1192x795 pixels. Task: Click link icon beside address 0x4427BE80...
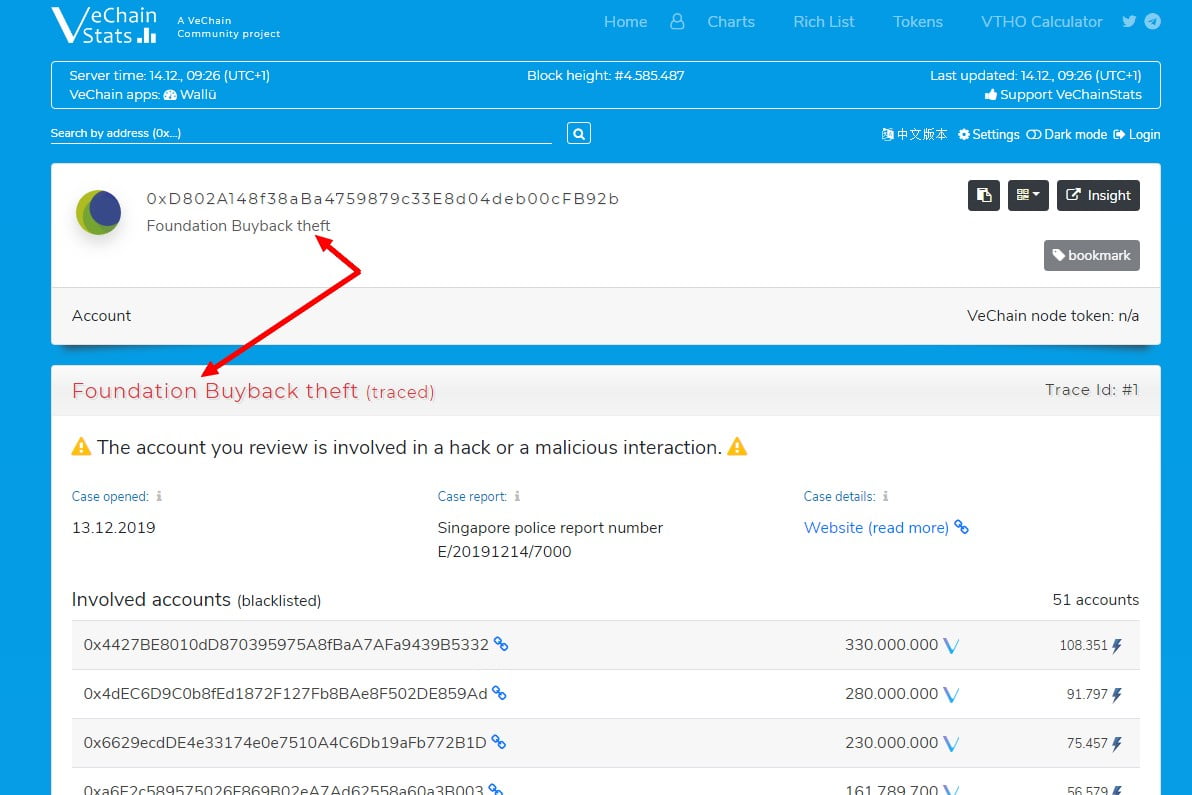(501, 644)
